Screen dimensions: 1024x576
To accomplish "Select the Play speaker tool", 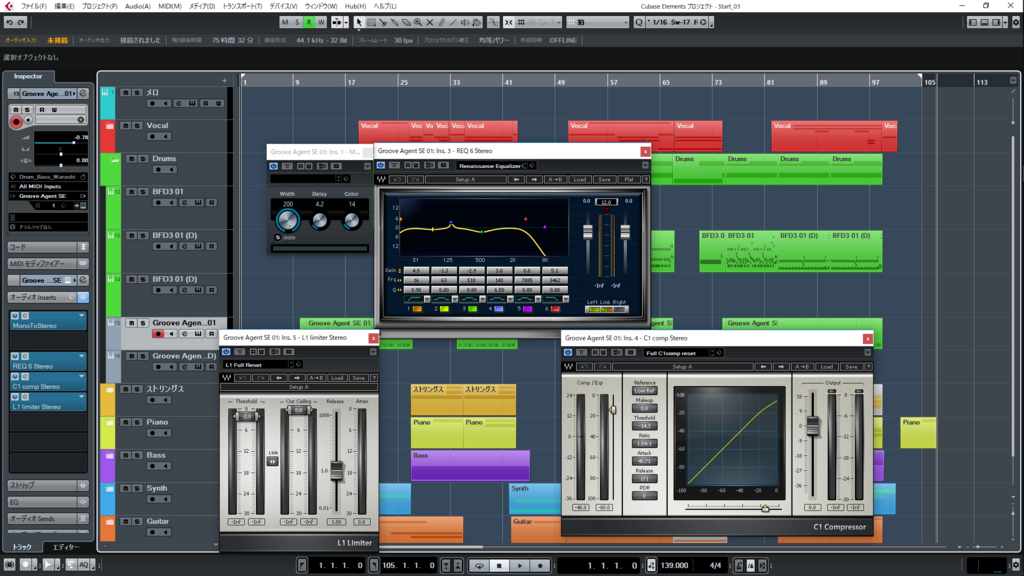I will point(465,22).
